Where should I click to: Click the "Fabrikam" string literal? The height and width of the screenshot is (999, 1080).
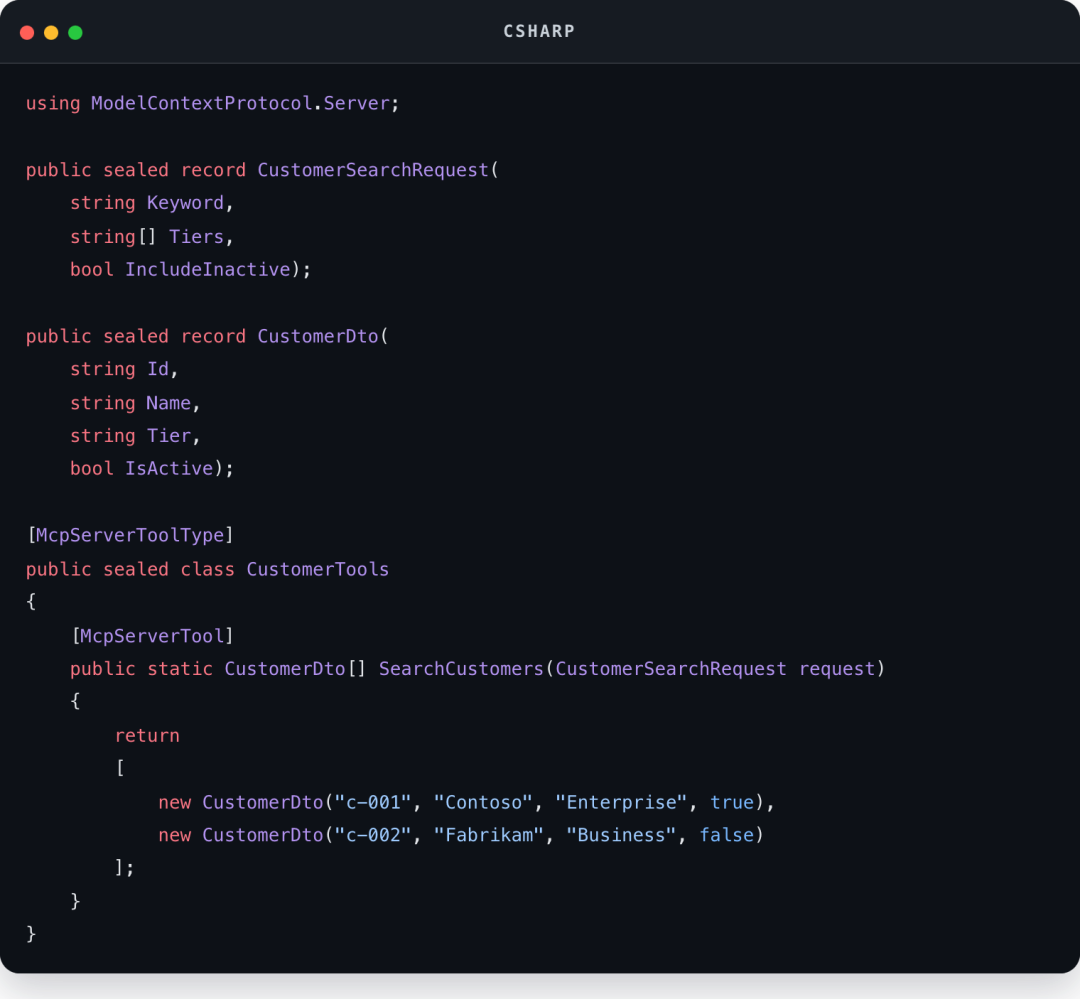[x=489, y=835]
